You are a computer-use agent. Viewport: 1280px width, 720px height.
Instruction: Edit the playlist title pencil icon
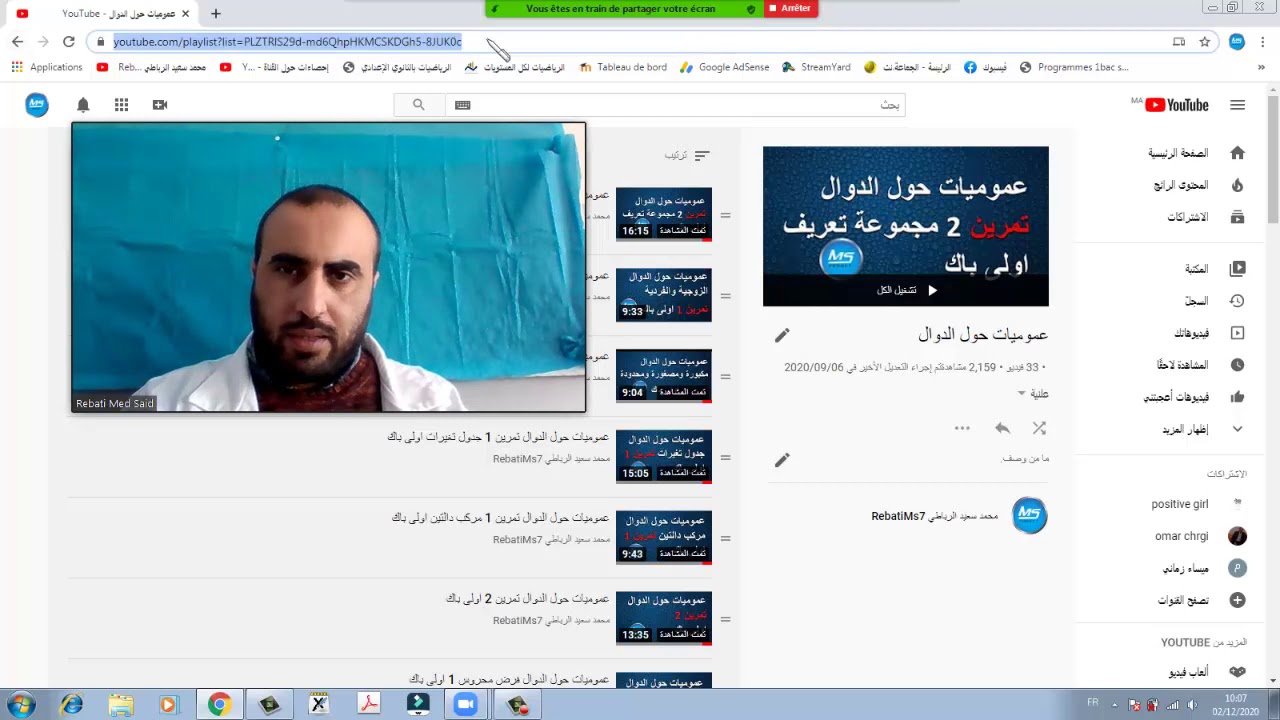(782, 335)
